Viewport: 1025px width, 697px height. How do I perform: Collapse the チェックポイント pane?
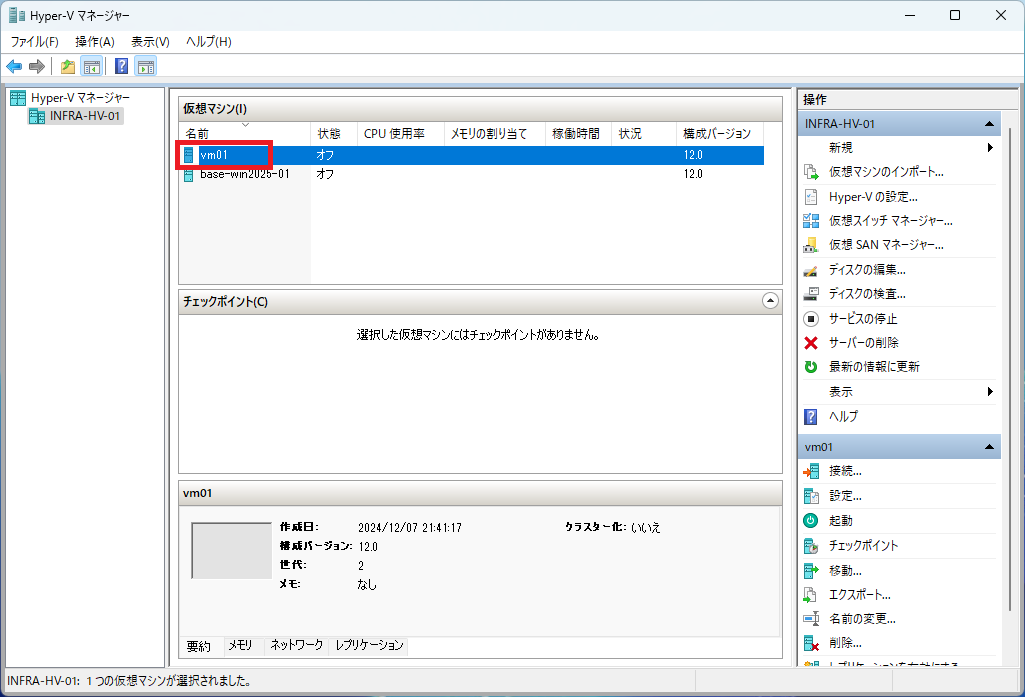point(770,301)
